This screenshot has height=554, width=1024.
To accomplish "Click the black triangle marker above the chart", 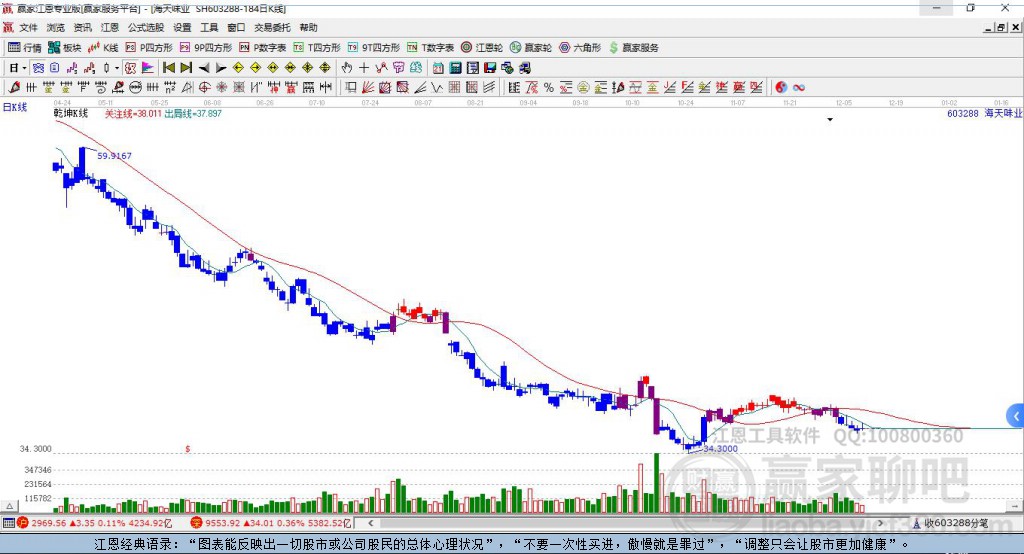I will tap(830, 120).
